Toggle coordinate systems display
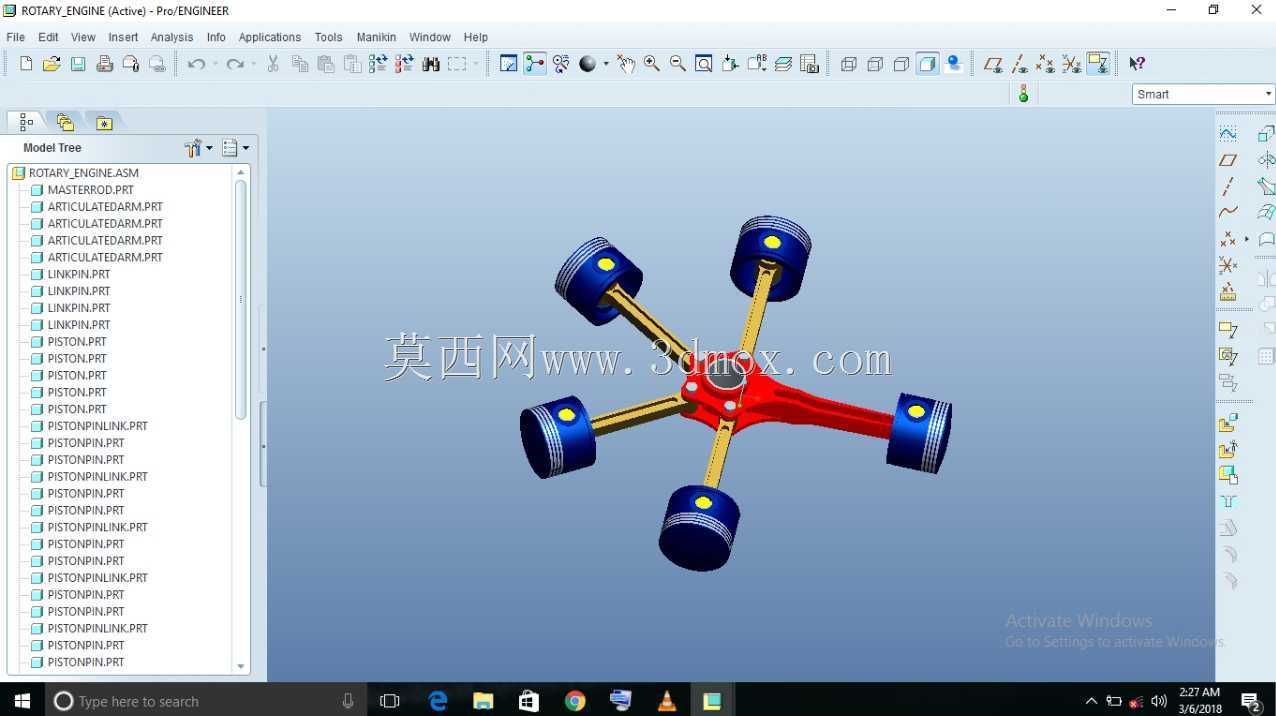The image size is (1276, 716). point(1071,64)
